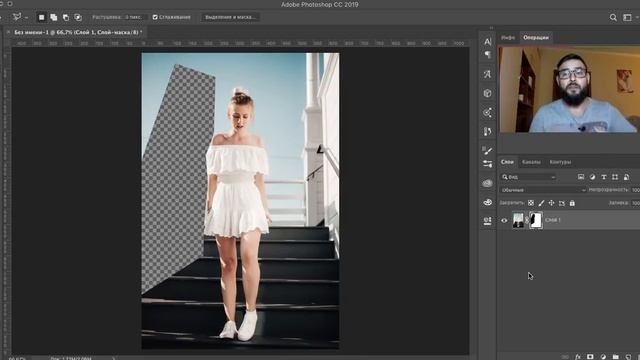Switch to the Контуры tab
The height and width of the screenshot is (360, 640).
[x=560, y=162]
